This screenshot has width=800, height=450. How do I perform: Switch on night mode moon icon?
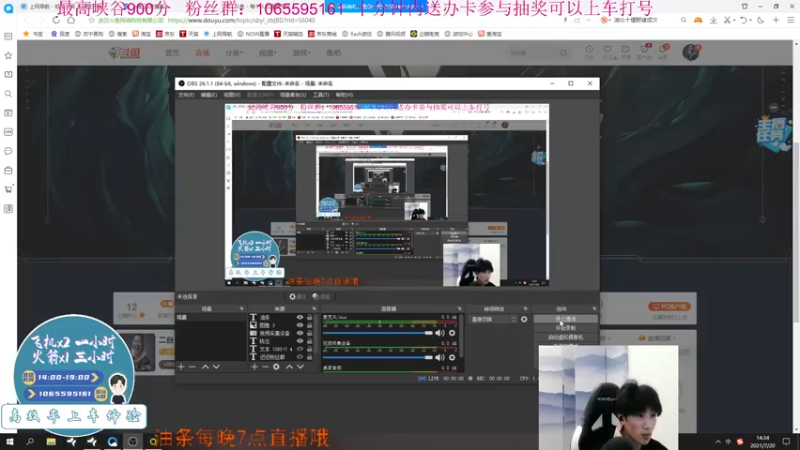pyautogui.click(x=761, y=20)
